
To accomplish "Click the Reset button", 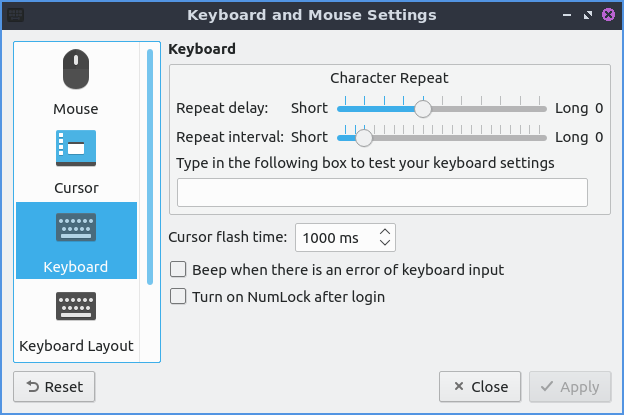I will (54, 386).
